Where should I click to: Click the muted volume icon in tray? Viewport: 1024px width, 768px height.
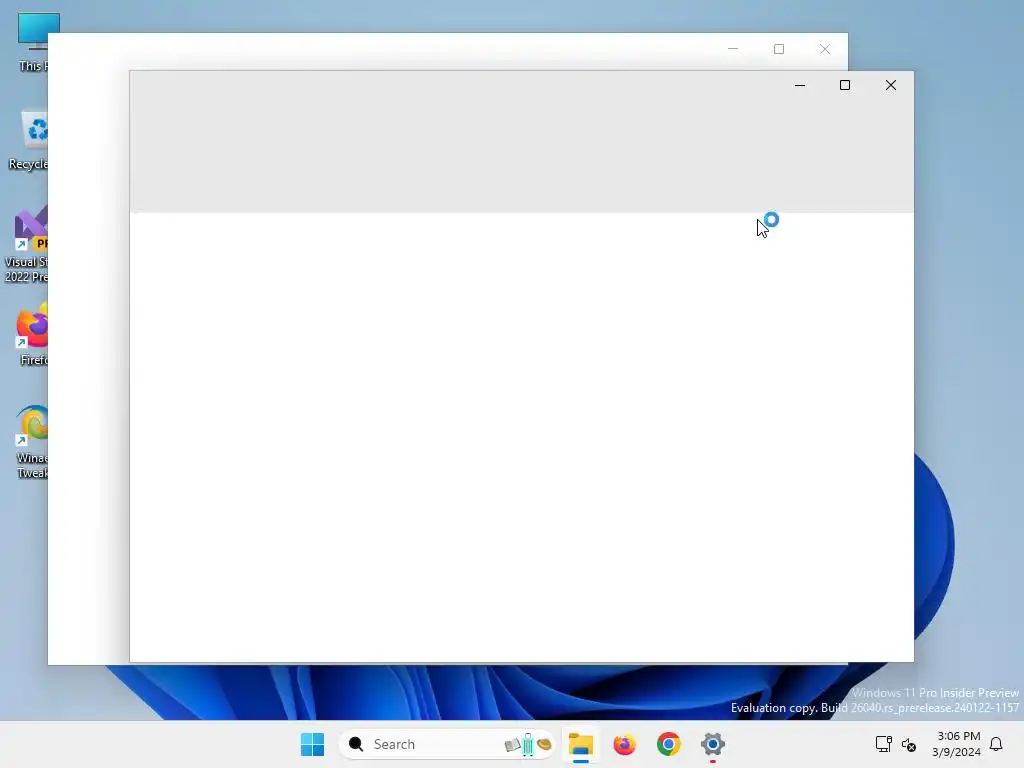[x=908, y=744]
